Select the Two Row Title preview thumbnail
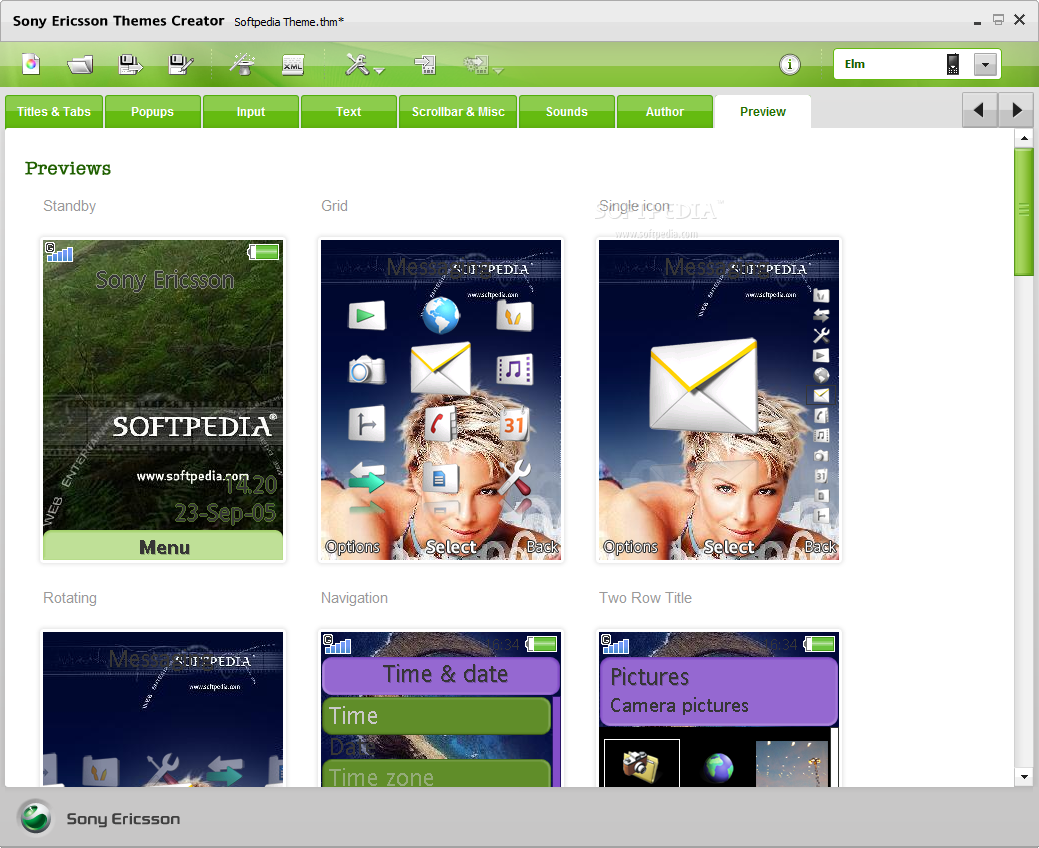The image size is (1039, 848). [719, 708]
